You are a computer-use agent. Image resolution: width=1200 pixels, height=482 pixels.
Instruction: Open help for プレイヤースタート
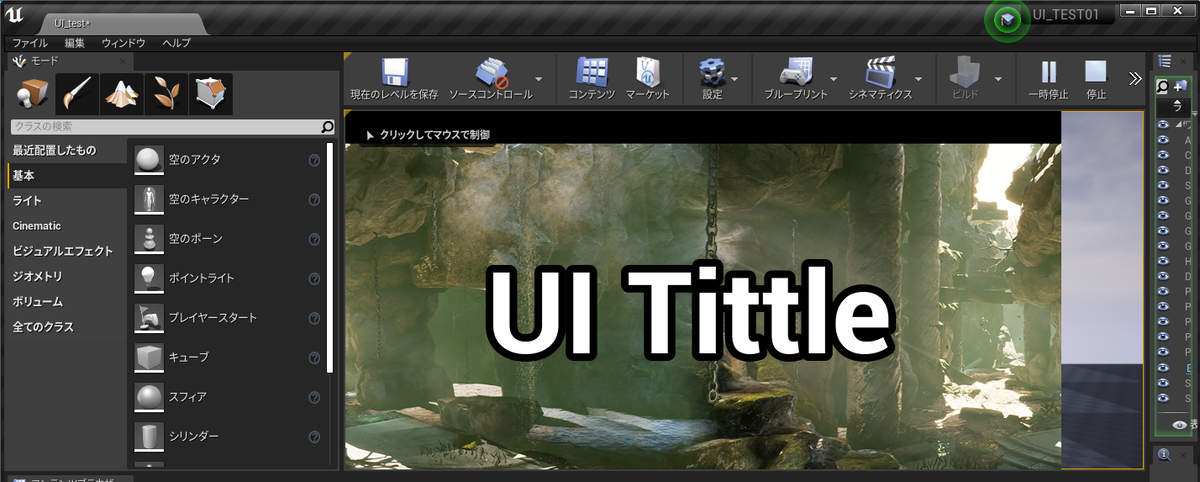(314, 318)
